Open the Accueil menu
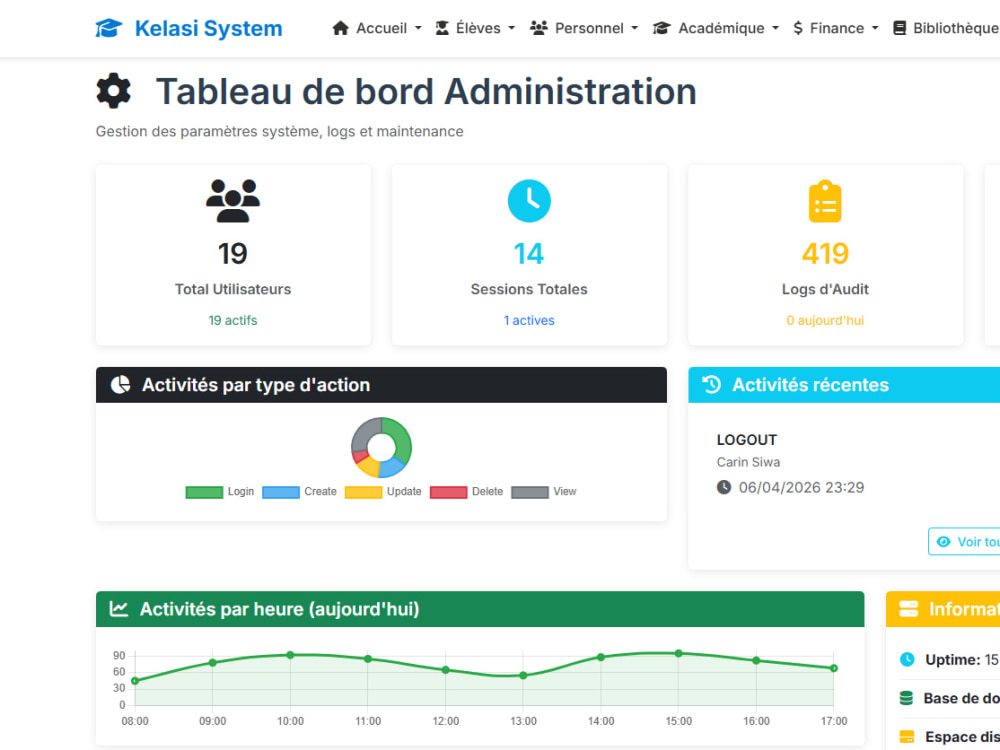 click(x=377, y=28)
